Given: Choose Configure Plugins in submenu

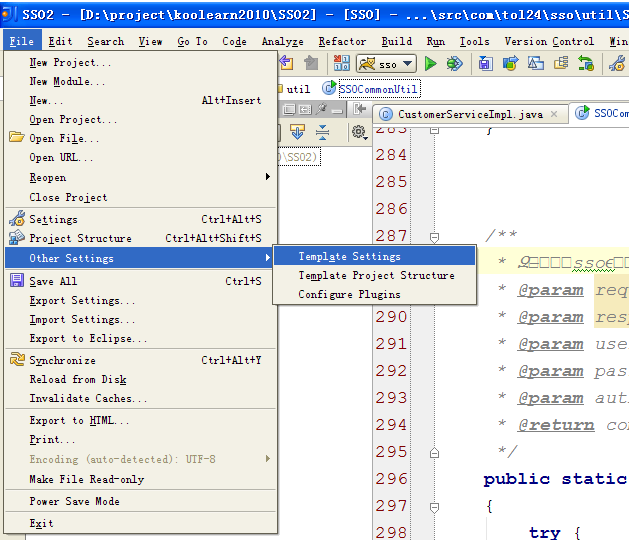Looking at the screenshot, I should (x=349, y=294).
